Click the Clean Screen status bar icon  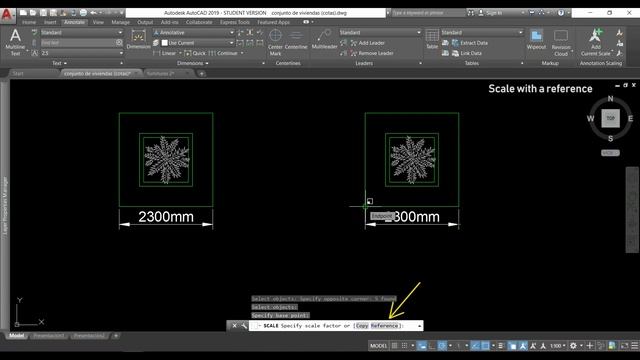pos(624,345)
